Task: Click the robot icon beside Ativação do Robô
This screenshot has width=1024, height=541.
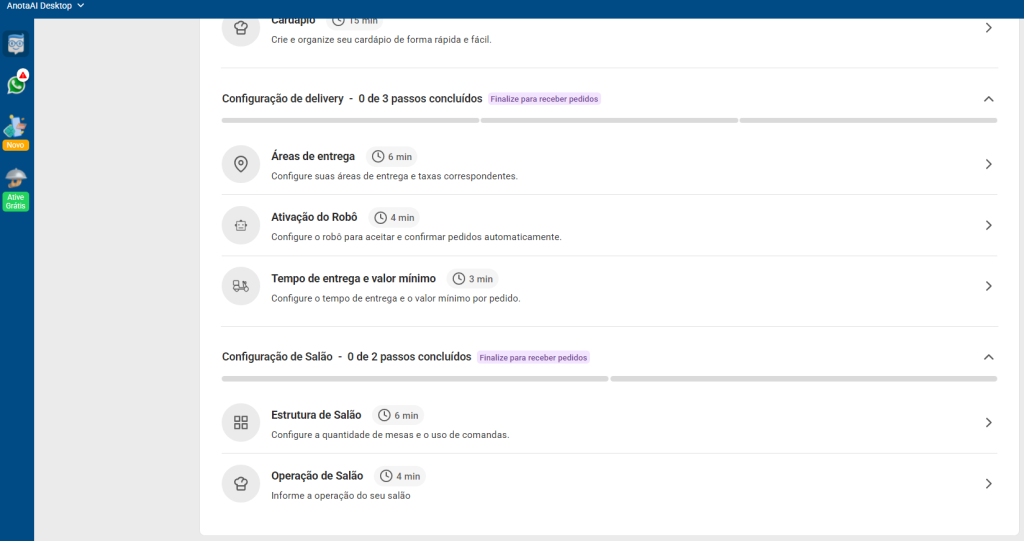Action: point(240,225)
